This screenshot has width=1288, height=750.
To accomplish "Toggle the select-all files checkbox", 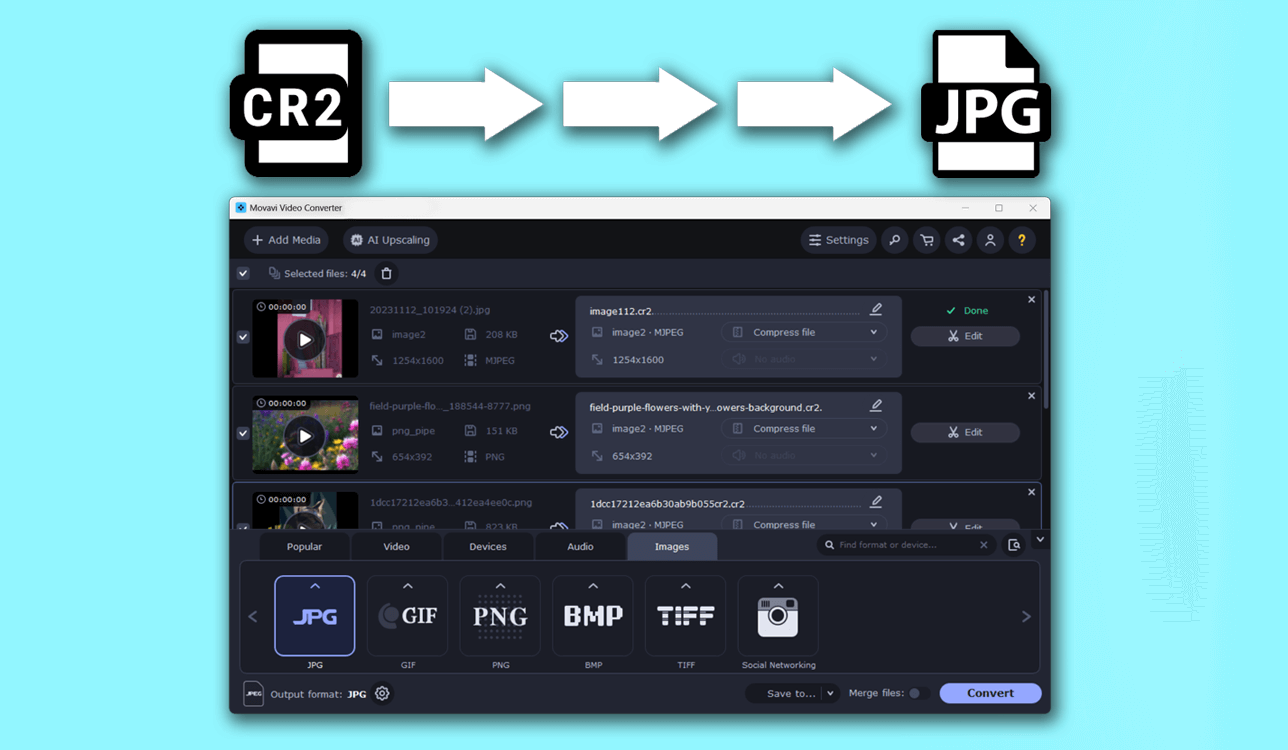I will click(243, 273).
